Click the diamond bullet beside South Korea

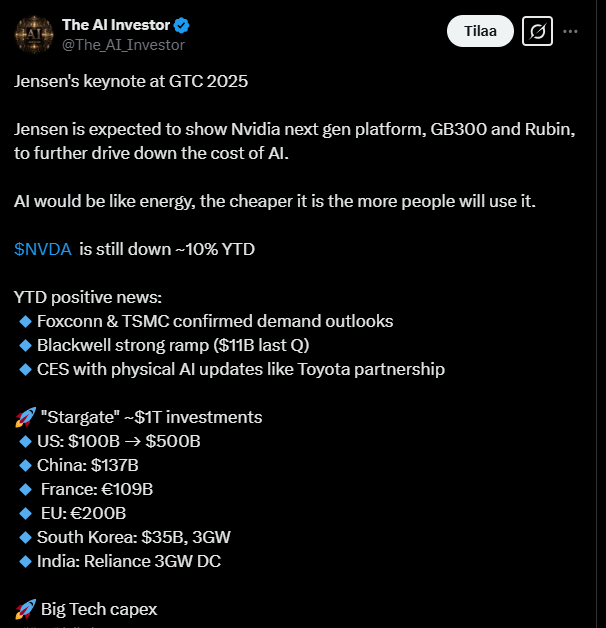coord(25,537)
